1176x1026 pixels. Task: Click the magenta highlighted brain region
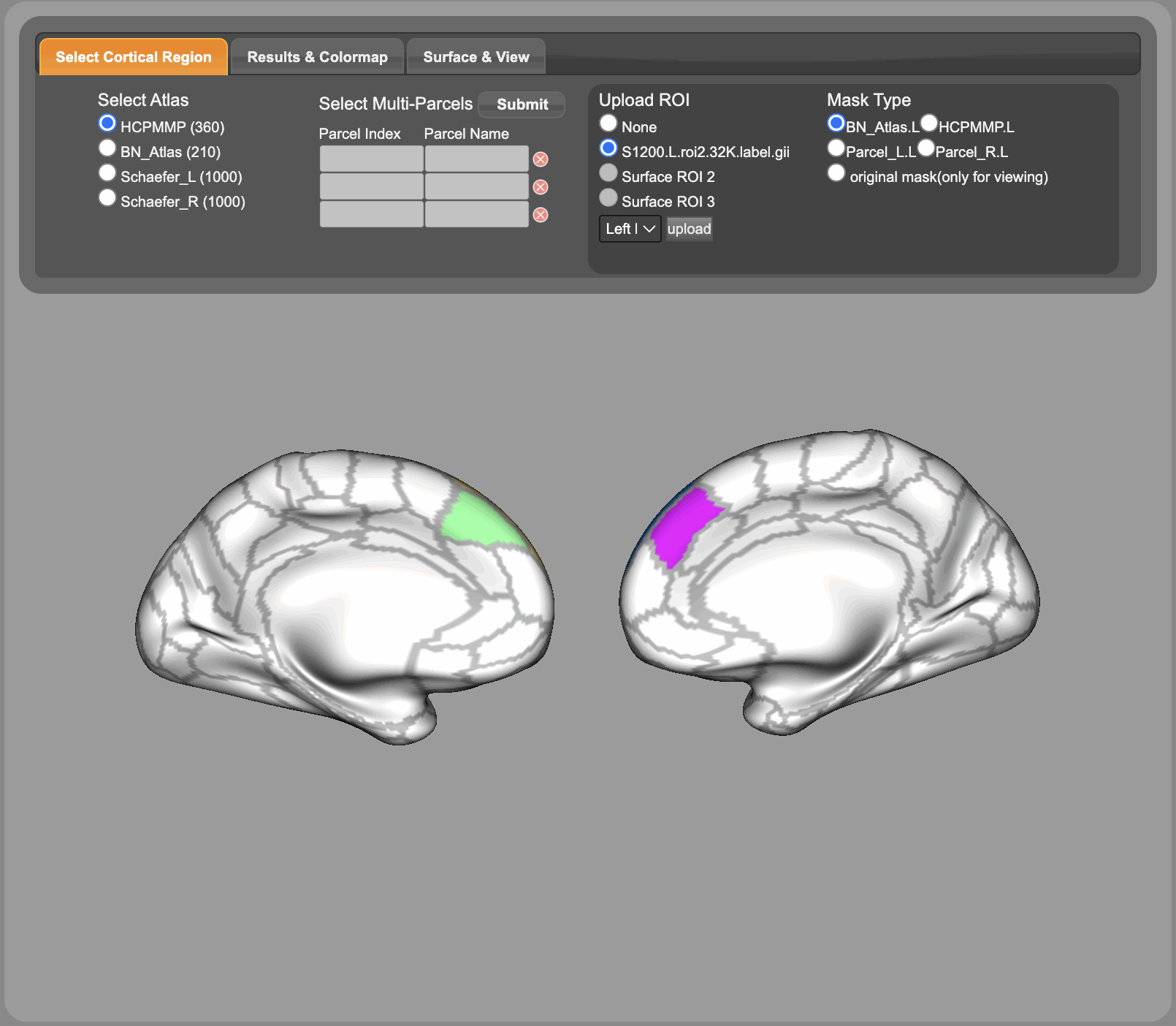[683, 525]
